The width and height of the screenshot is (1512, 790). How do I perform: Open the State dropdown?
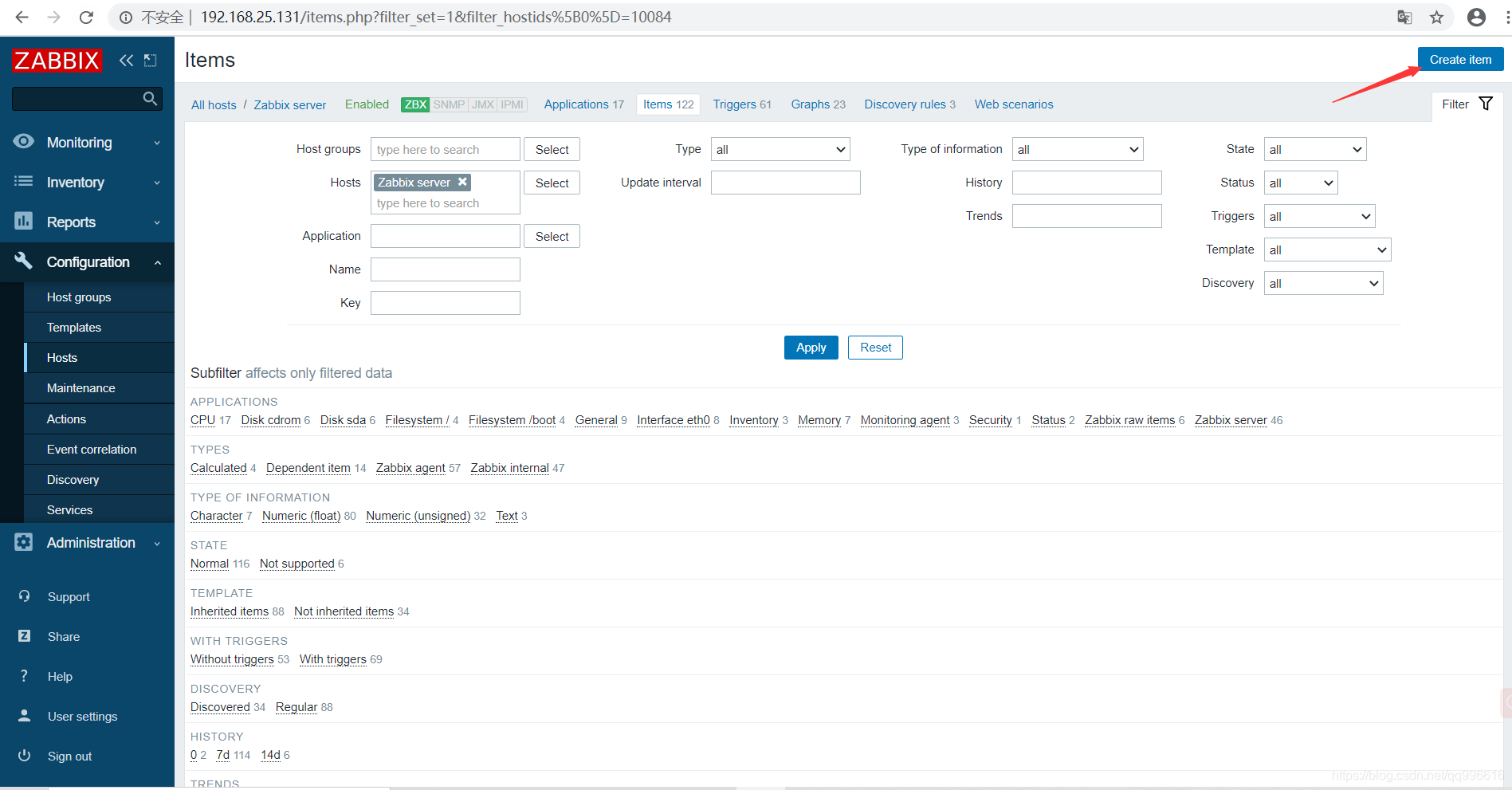point(1315,149)
